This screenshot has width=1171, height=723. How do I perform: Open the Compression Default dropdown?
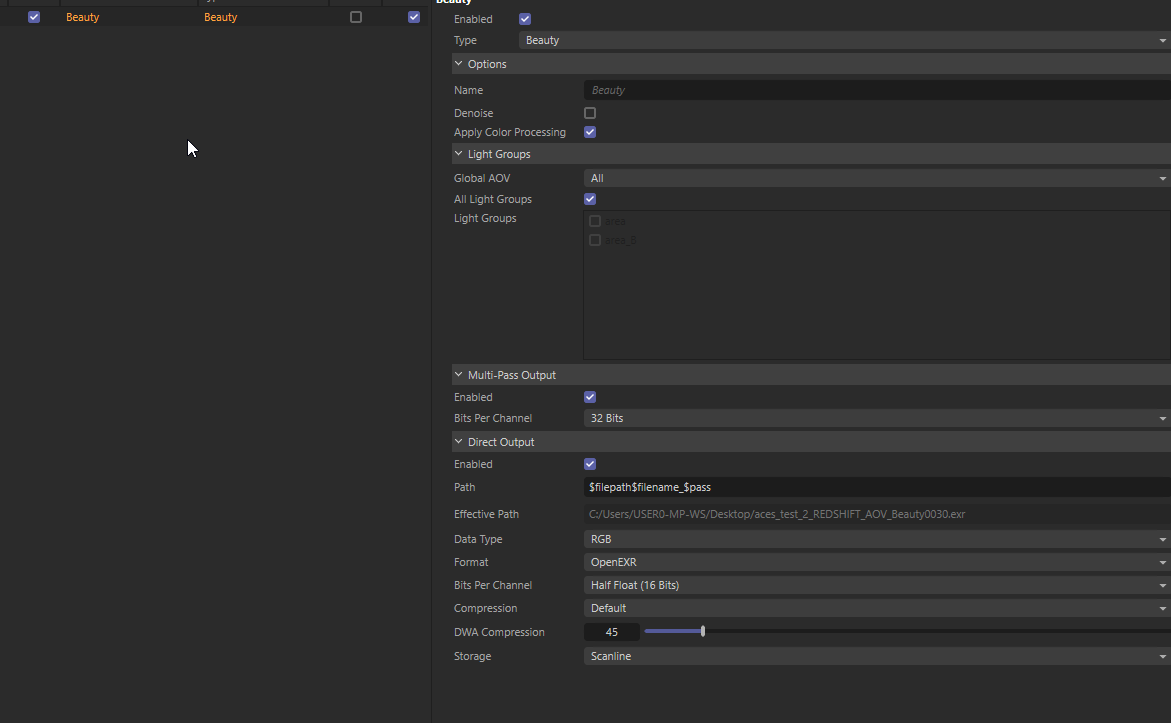[x=877, y=608]
